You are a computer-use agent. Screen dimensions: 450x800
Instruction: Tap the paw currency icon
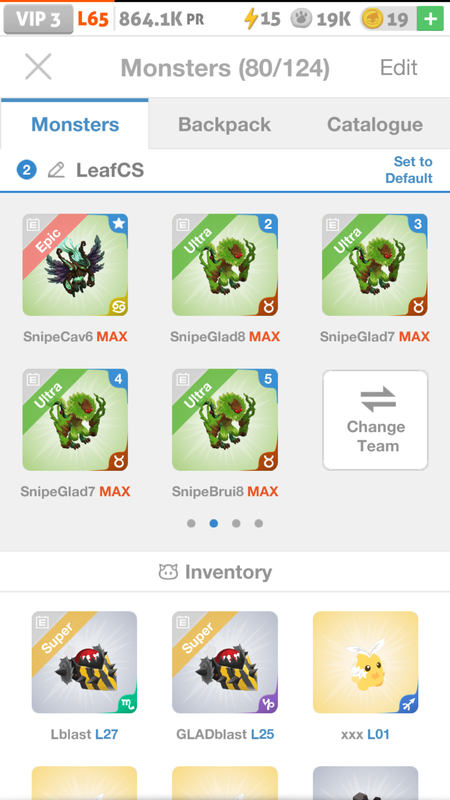(301, 19)
